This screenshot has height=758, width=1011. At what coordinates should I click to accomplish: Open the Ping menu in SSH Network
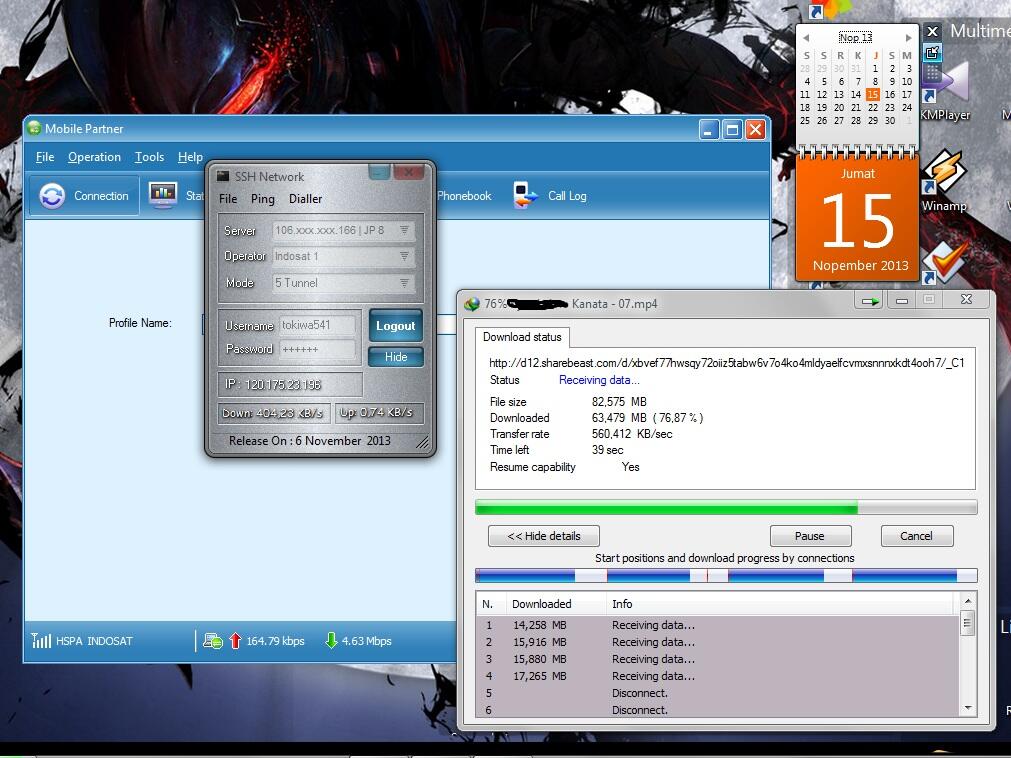coord(262,199)
